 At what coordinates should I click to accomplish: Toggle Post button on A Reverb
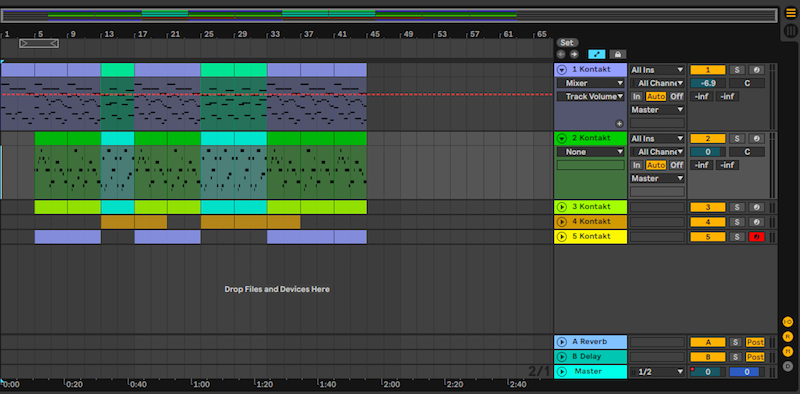coord(755,342)
